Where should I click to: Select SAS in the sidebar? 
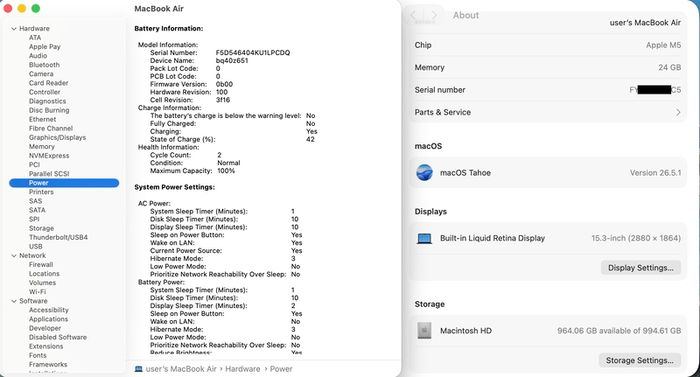click(35, 201)
